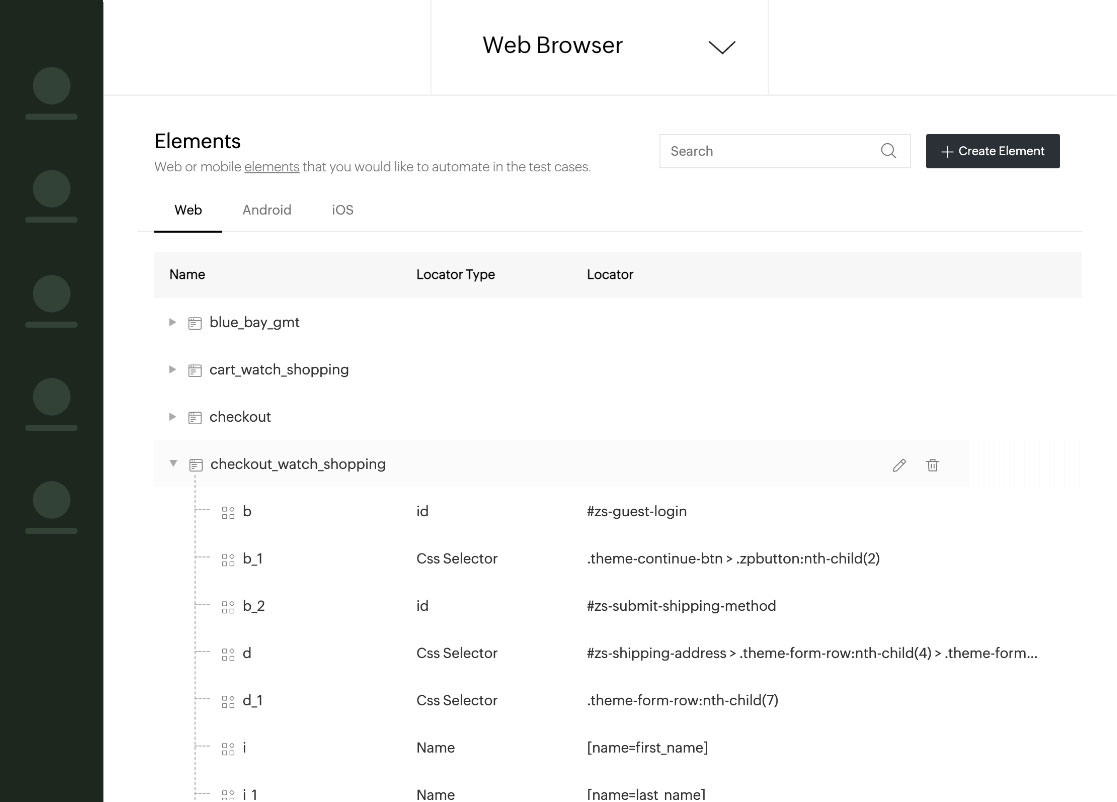Viewport: 1117px width, 802px height.
Task: Select element named d_1
Action: click(x=253, y=700)
